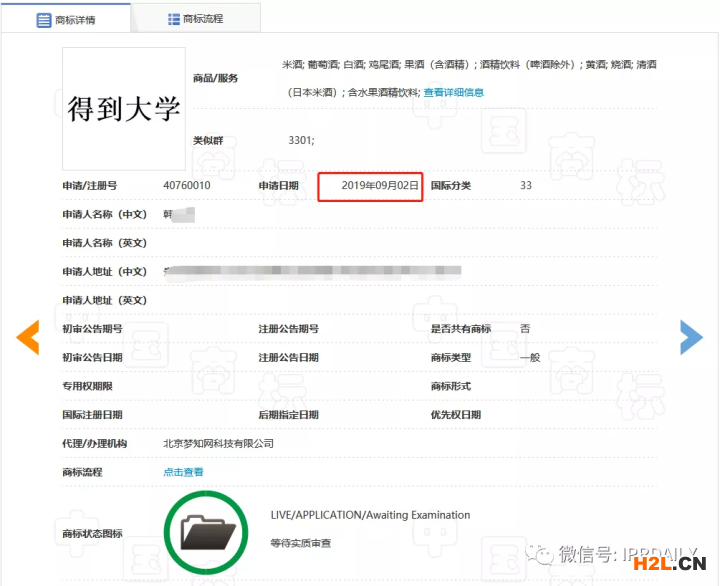The width and height of the screenshot is (720, 586).
Task: Click the 点击查看 link for 商标流程
Action: coord(183,472)
